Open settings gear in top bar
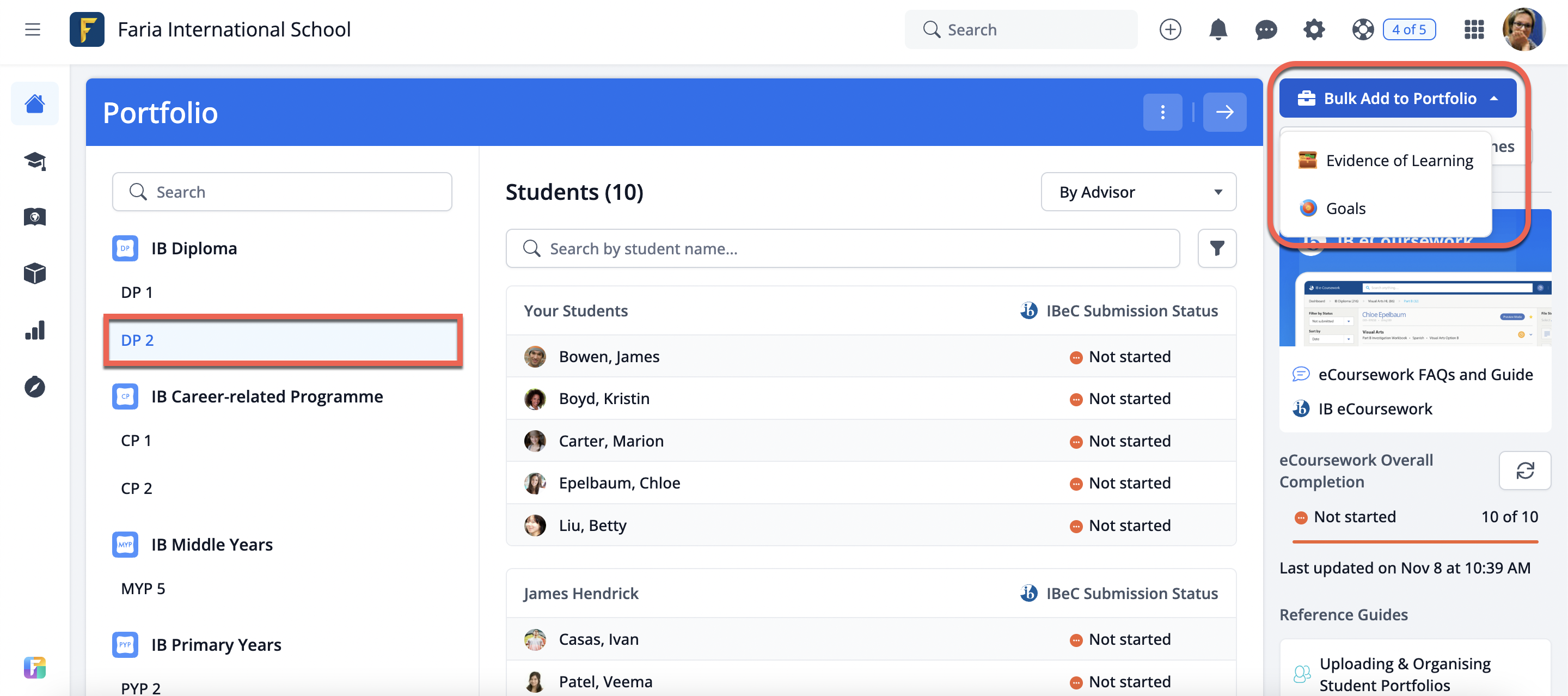 click(1314, 29)
